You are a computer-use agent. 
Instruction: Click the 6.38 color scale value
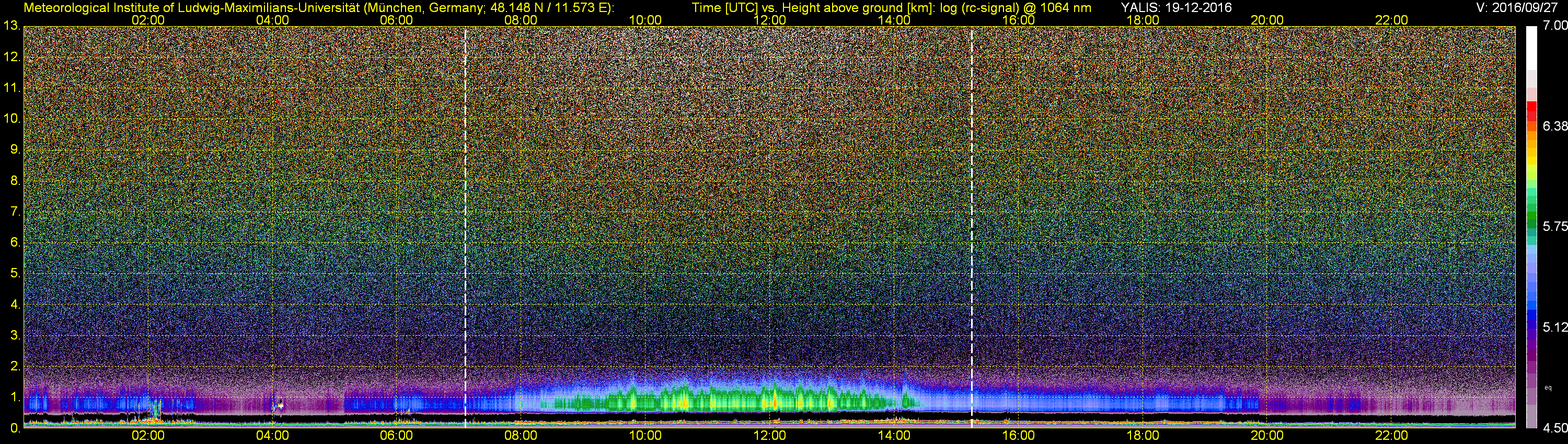click(1555, 126)
